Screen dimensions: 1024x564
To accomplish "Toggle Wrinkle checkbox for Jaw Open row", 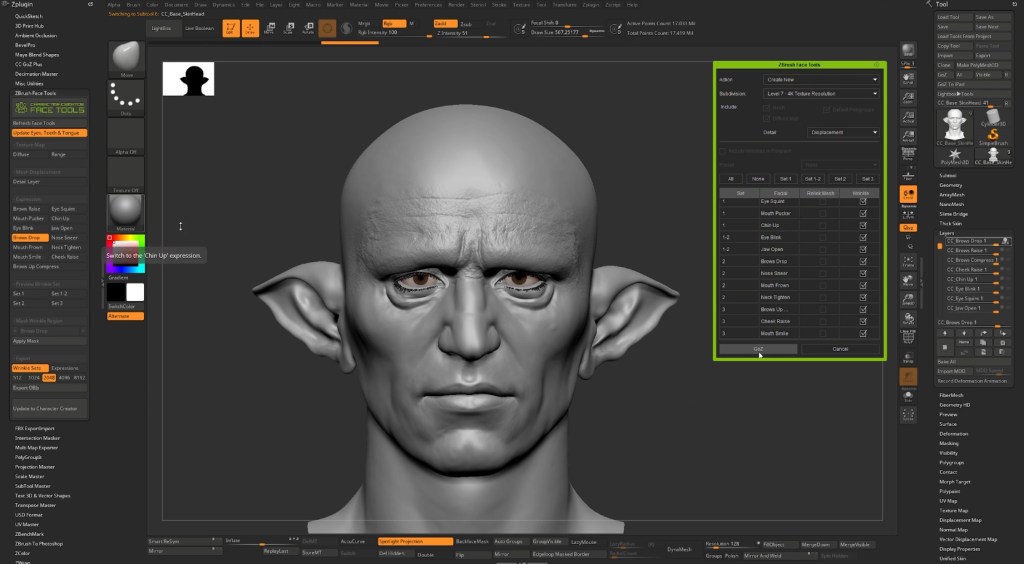I will coord(863,249).
